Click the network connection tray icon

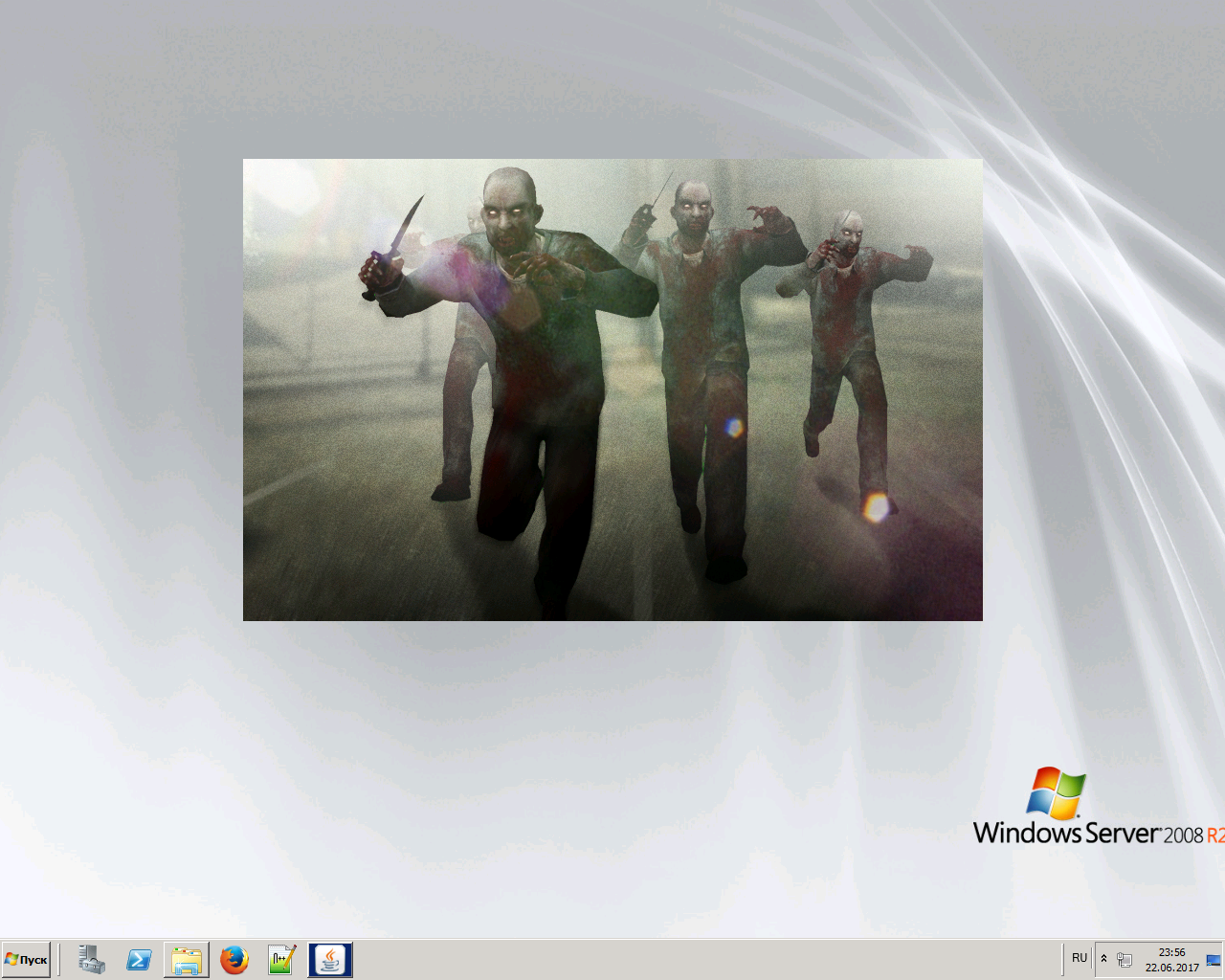1125,960
